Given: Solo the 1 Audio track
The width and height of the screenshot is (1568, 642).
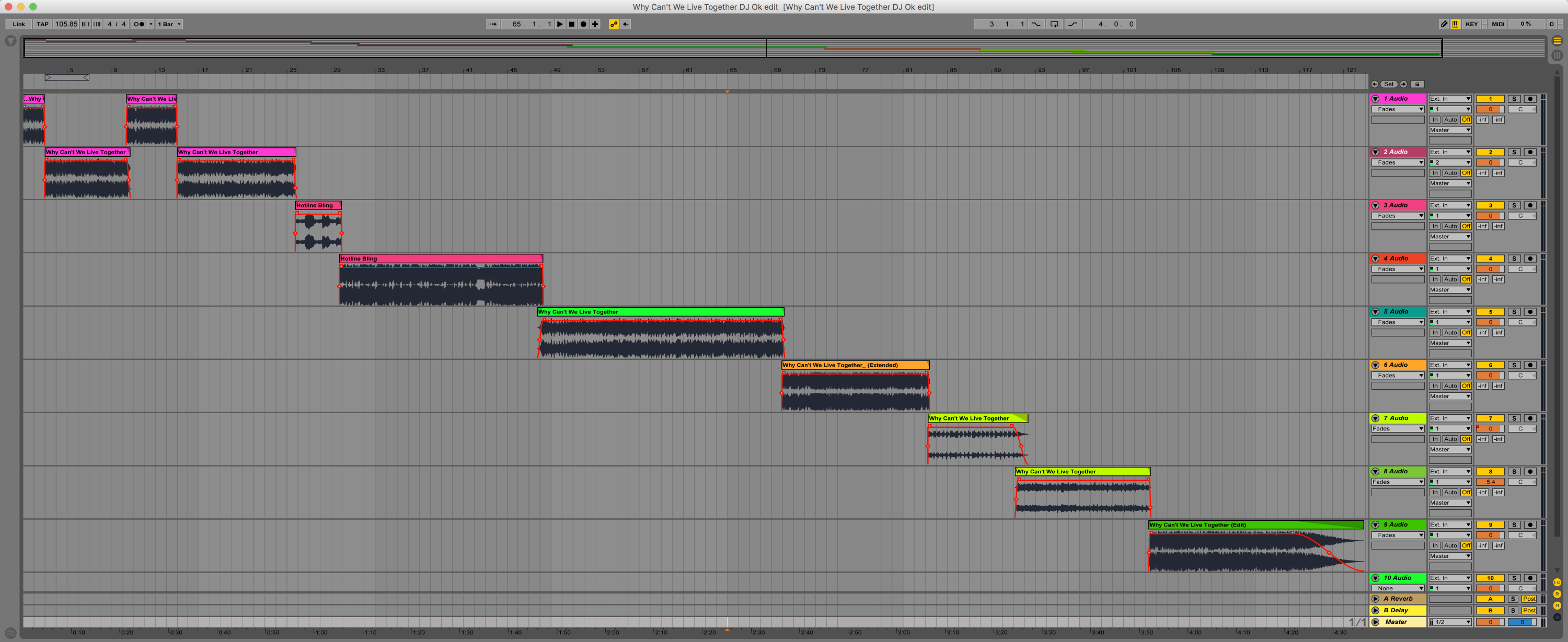Looking at the screenshot, I should pos(1515,99).
